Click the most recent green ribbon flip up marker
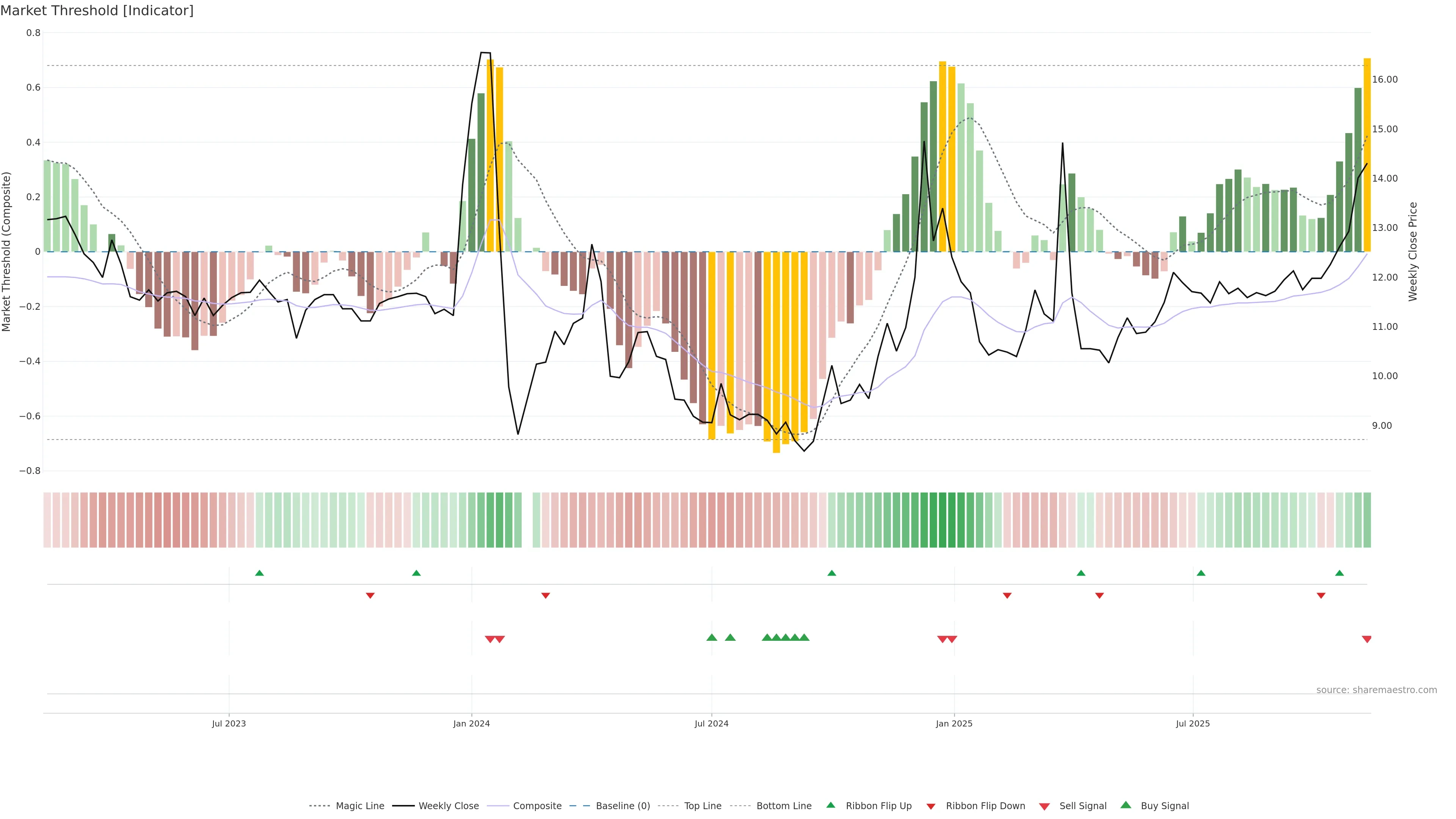Image resolution: width=1456 pixels, height=819 pixels. (1340, 573)
